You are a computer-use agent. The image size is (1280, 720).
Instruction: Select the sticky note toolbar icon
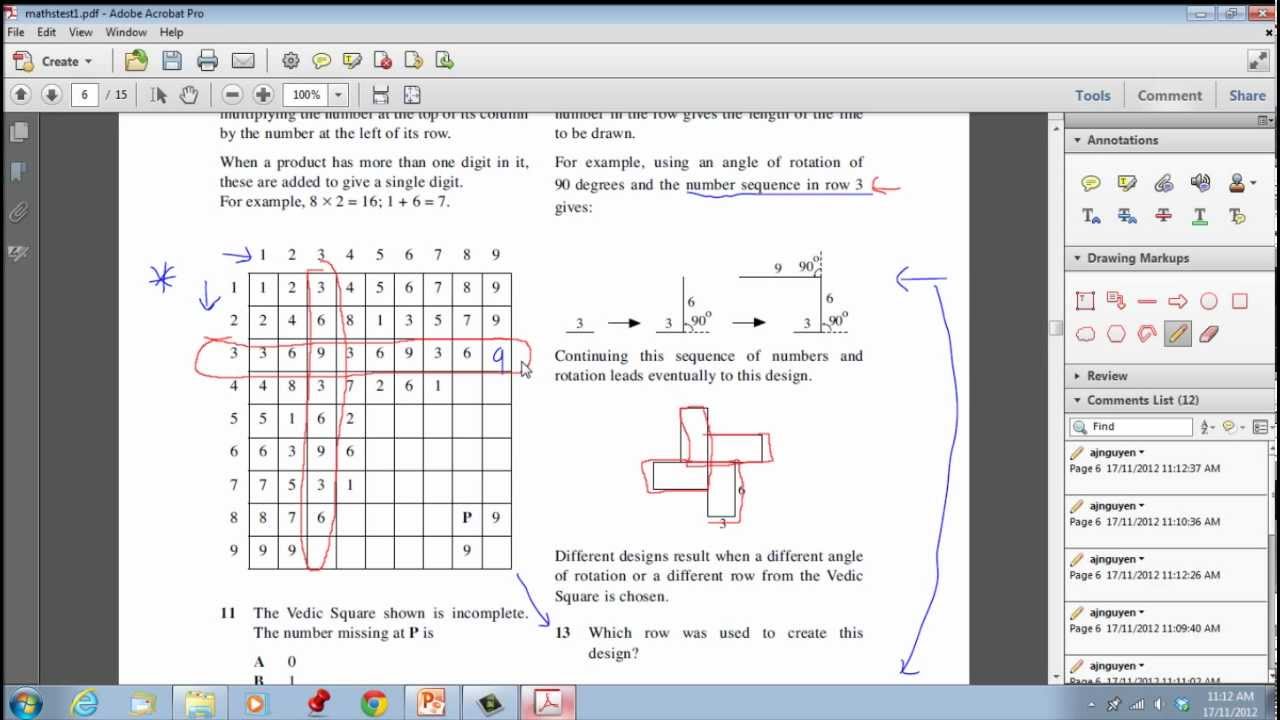(x=321, y=61)
